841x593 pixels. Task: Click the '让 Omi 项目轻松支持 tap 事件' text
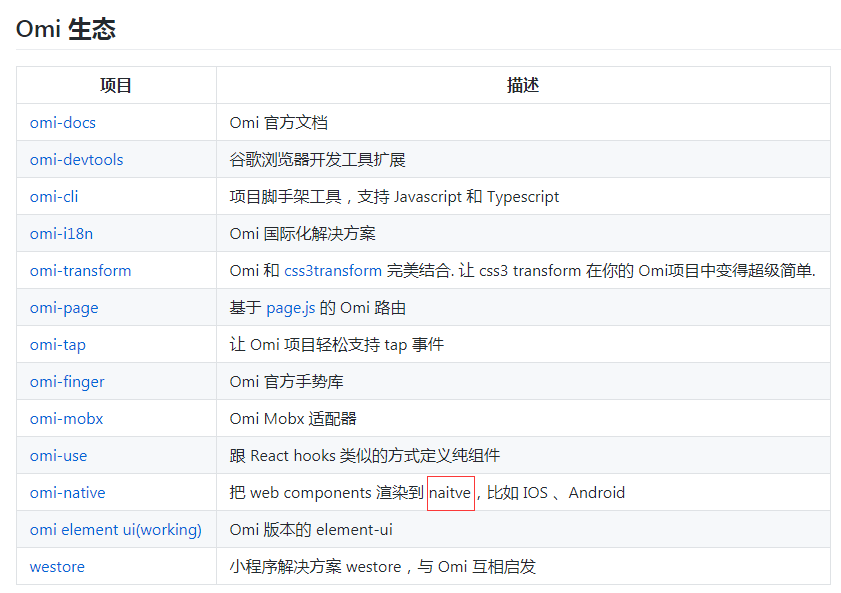[x=337, y=345]
